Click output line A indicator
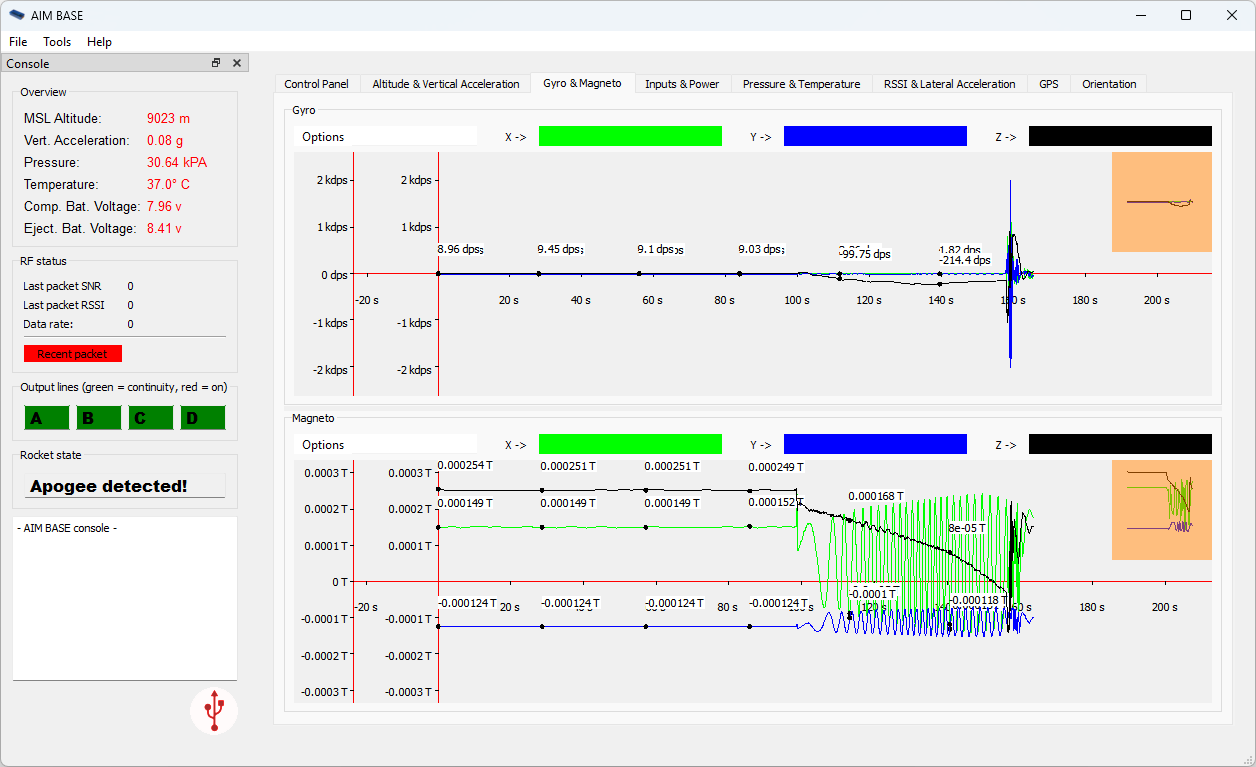1256x767 pixels. pyautogui.click(x=47, y=418)
